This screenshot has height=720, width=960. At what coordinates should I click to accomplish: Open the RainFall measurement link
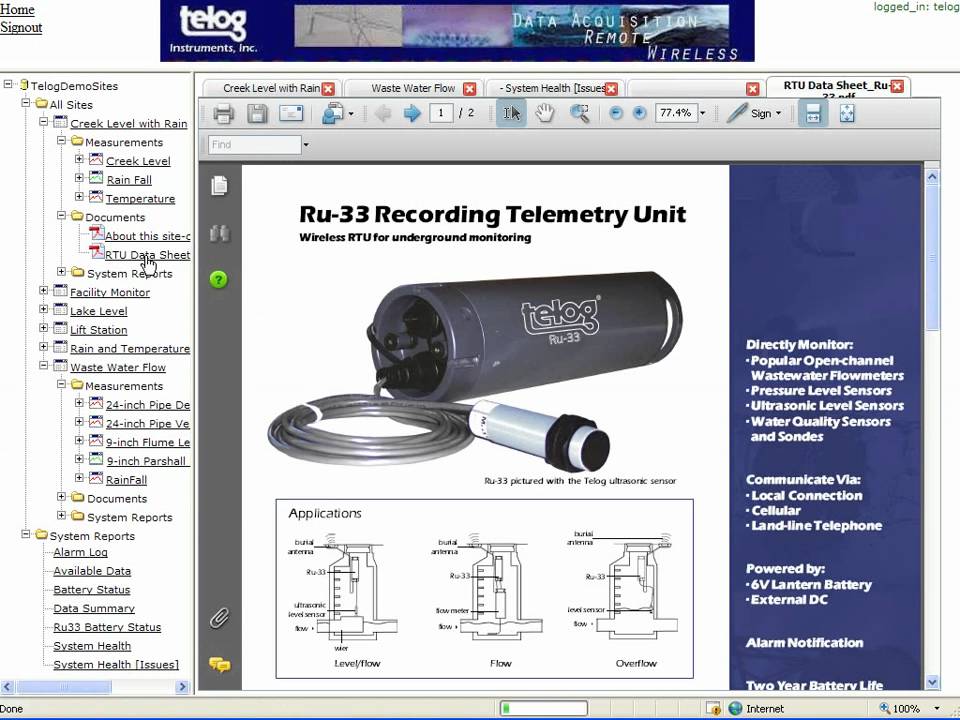(x=126, y=480)
